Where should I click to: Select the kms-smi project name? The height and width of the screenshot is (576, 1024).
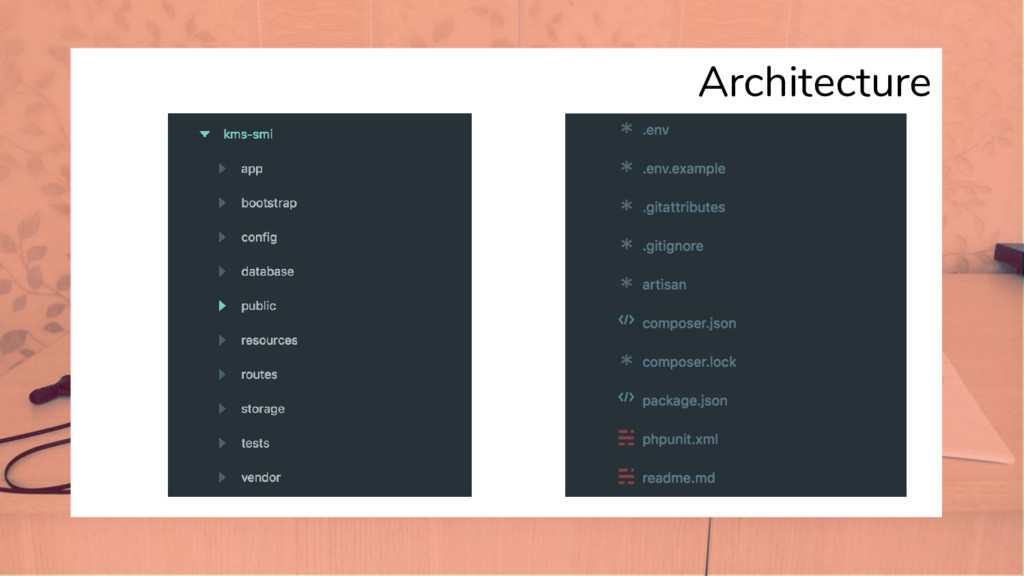248,134
